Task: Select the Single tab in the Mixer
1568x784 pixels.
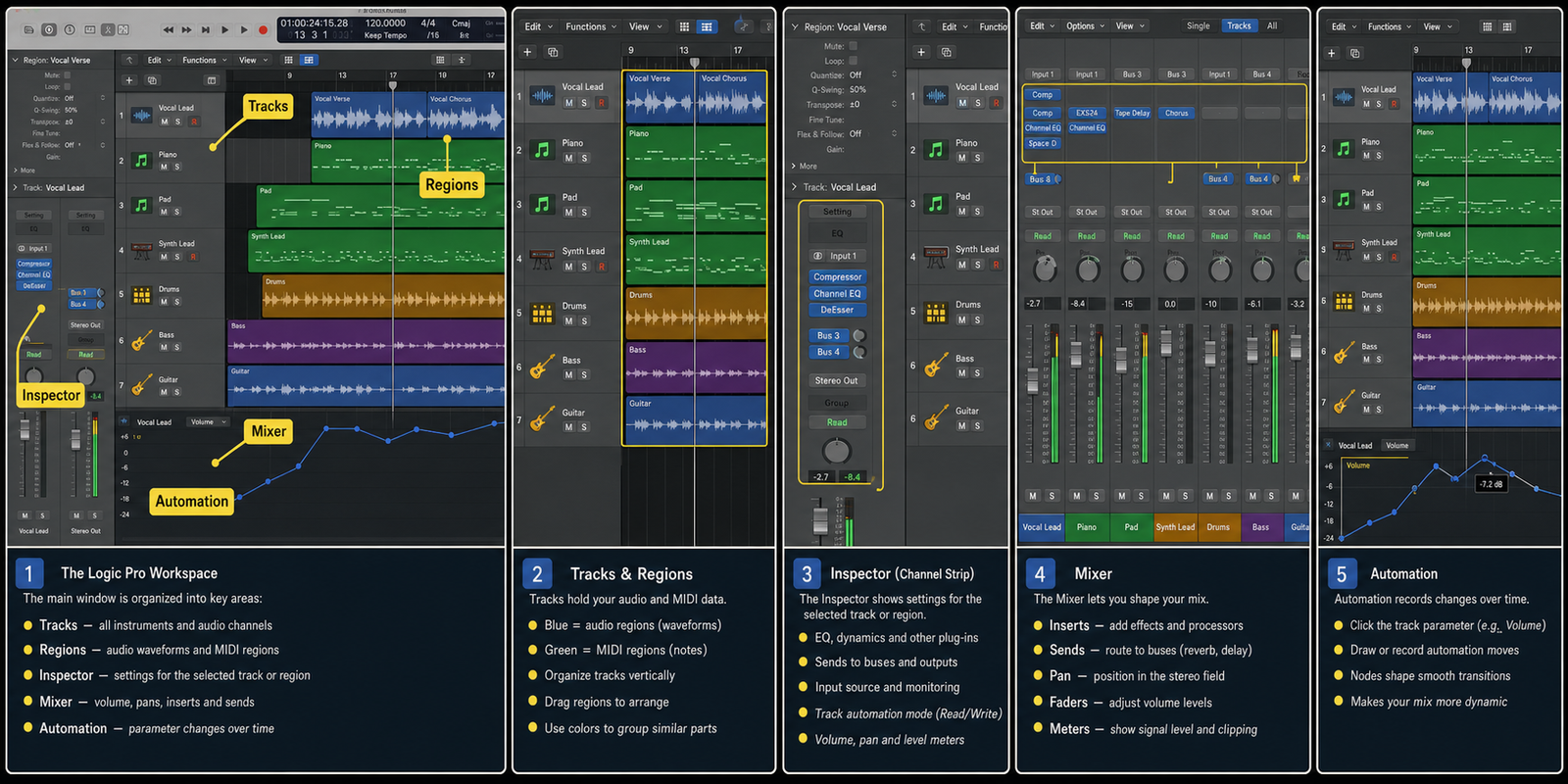Action: point(1198,26)
